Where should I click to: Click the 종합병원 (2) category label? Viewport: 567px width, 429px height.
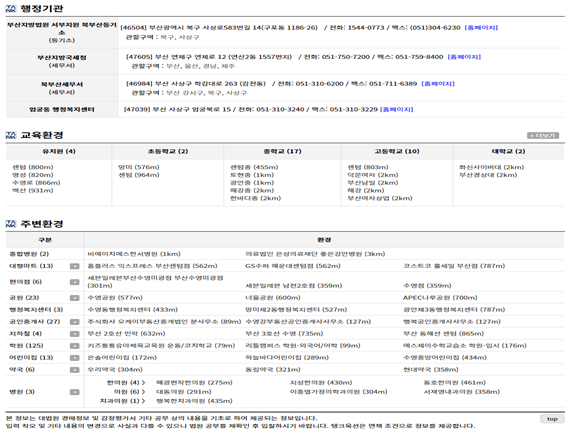tap(29, 254)
